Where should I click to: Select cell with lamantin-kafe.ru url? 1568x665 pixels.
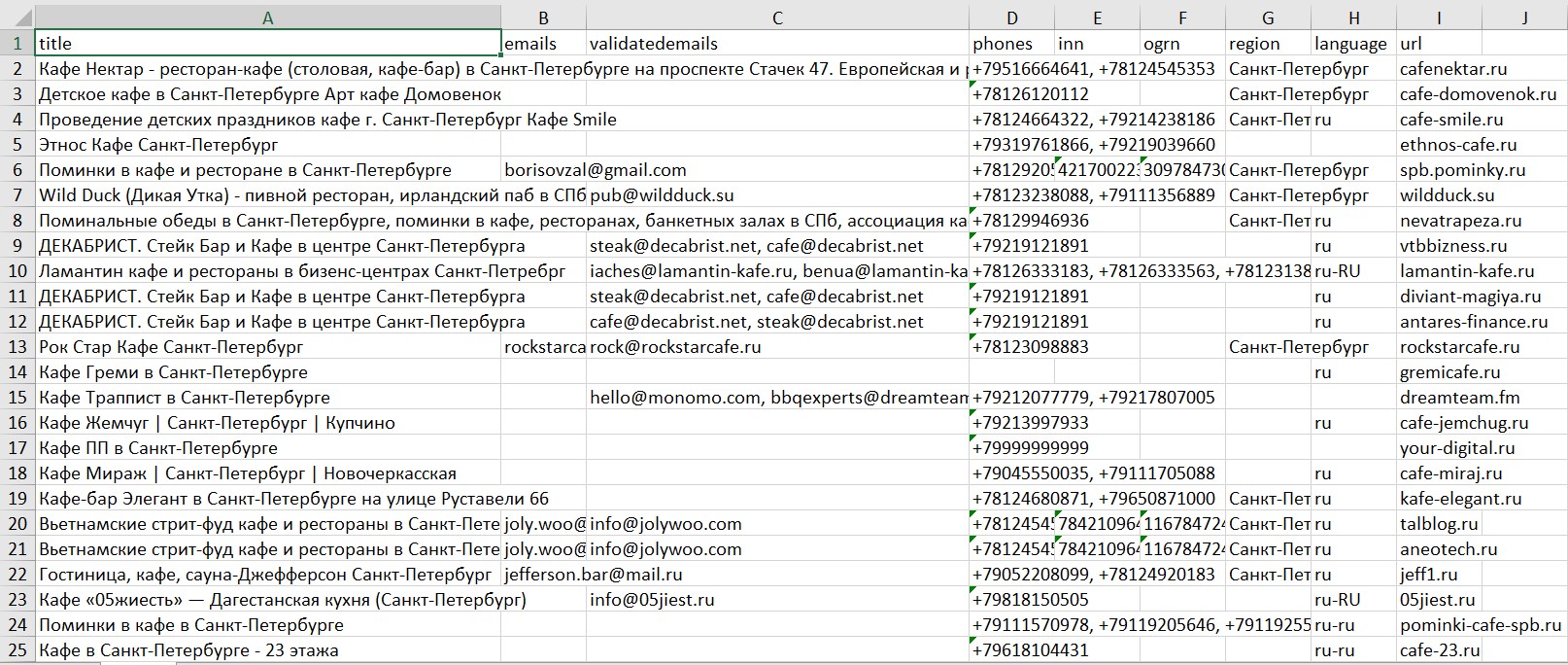click(1439, 270)
